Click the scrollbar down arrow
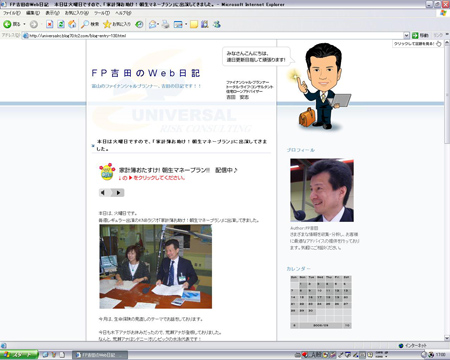 447,338
